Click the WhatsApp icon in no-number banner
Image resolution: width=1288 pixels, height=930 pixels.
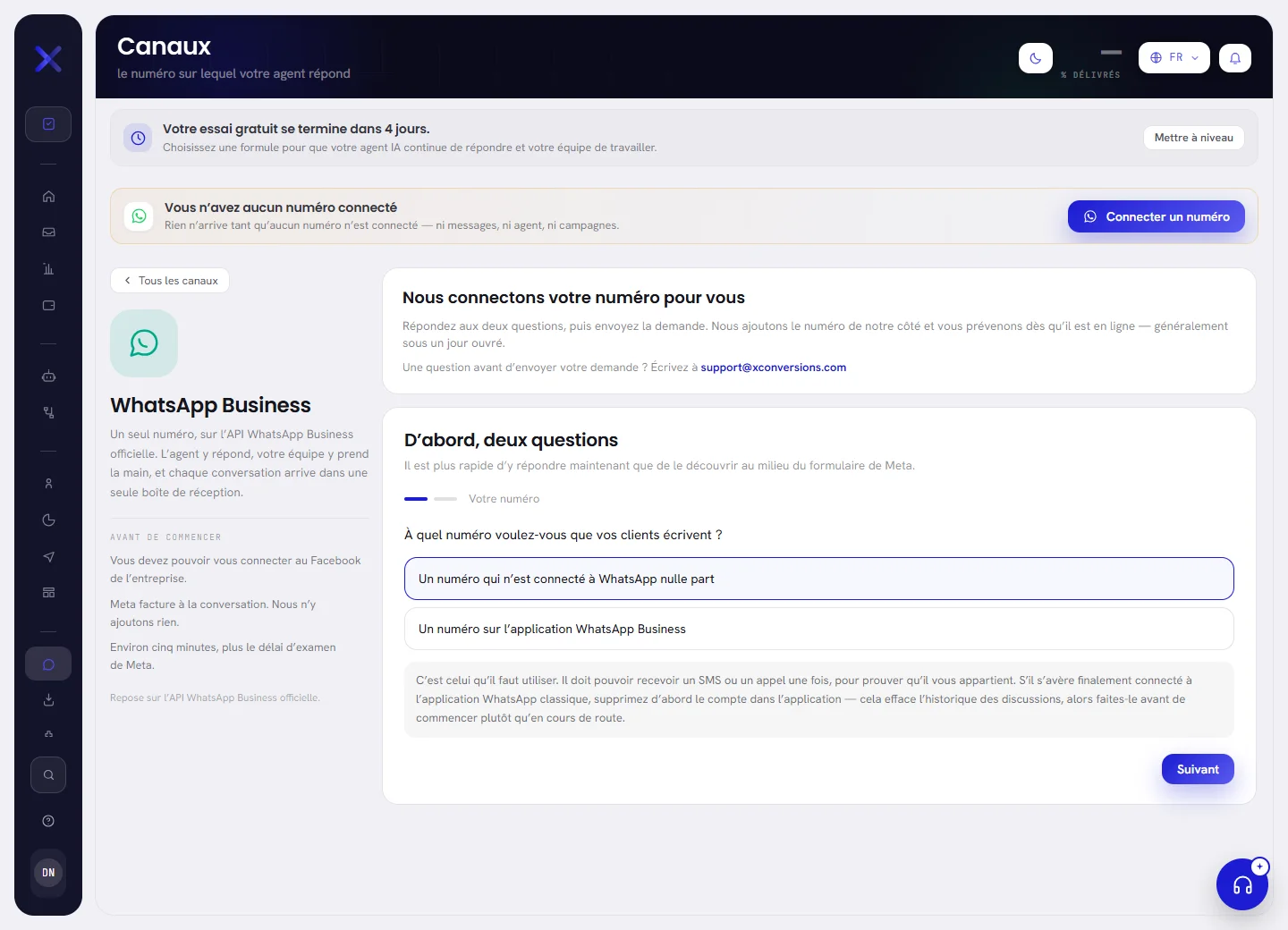point(139,216)
